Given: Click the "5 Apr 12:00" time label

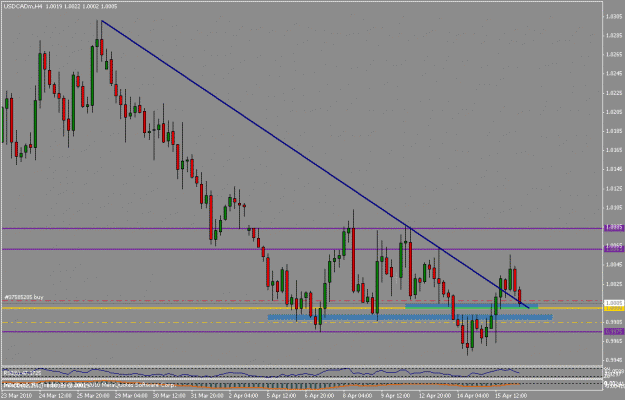Looking at the screenshot, I should 282,396.
